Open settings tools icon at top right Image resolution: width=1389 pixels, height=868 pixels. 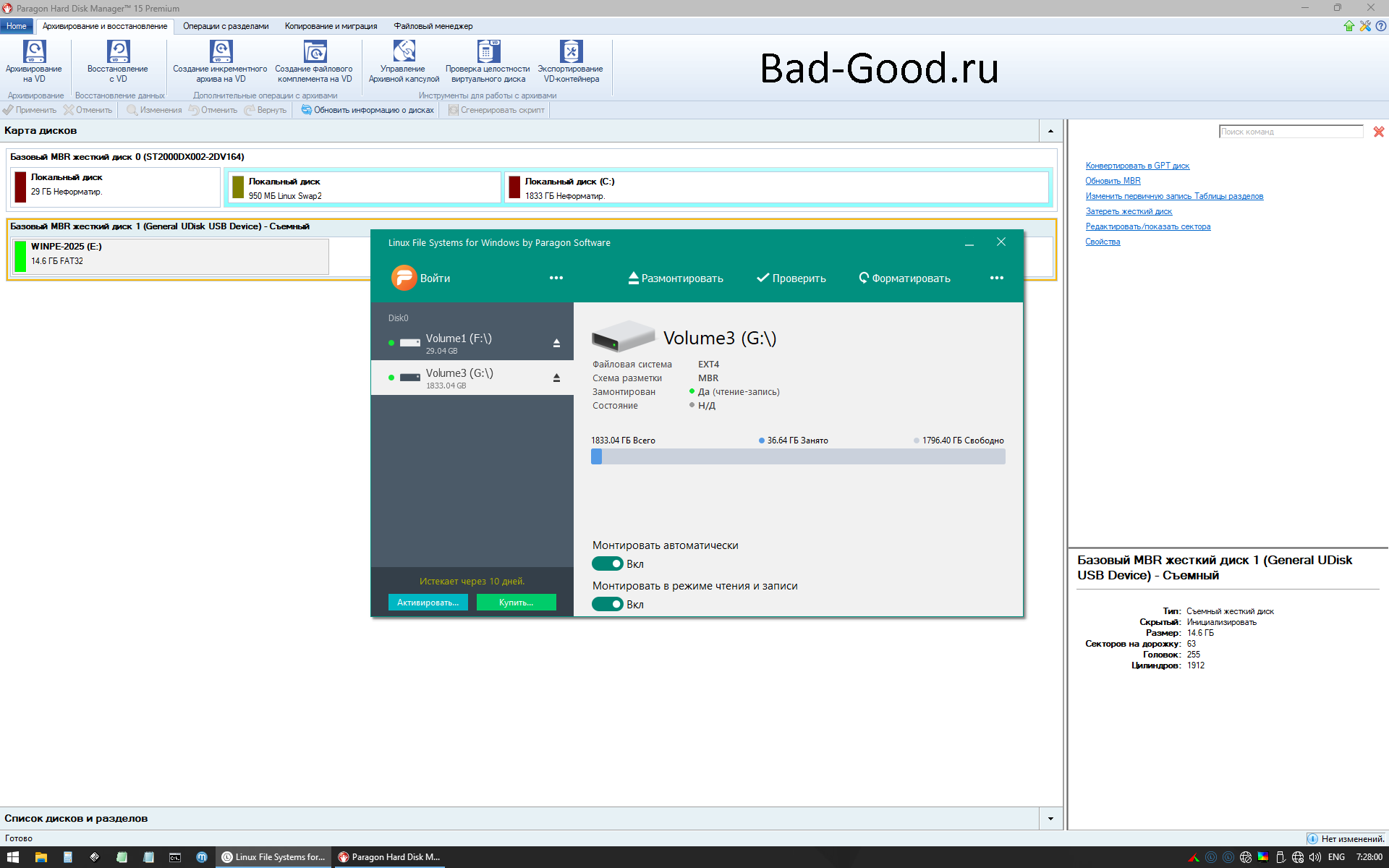(1365, 26)
